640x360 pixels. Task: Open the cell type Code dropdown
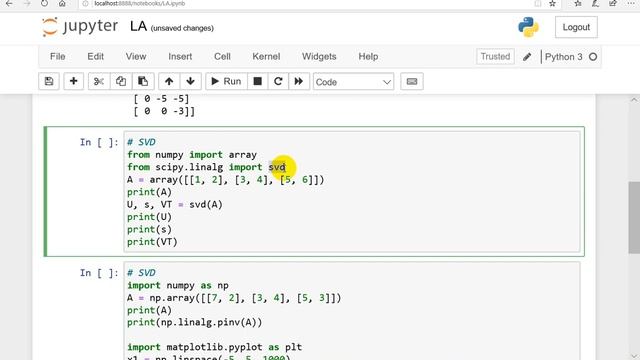tap(353, 82)
